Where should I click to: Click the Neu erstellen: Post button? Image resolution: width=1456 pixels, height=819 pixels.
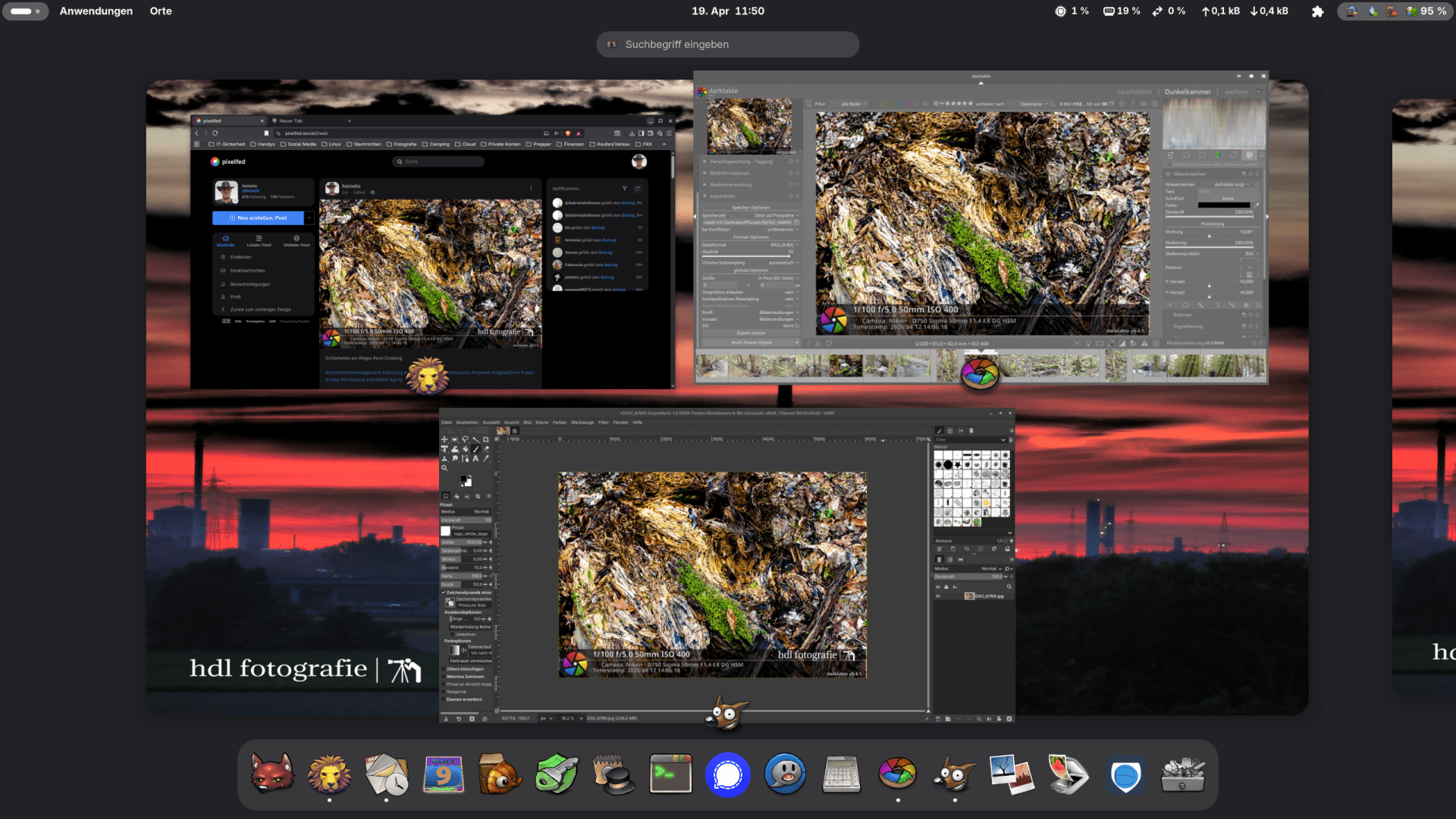tap(259, 218)
